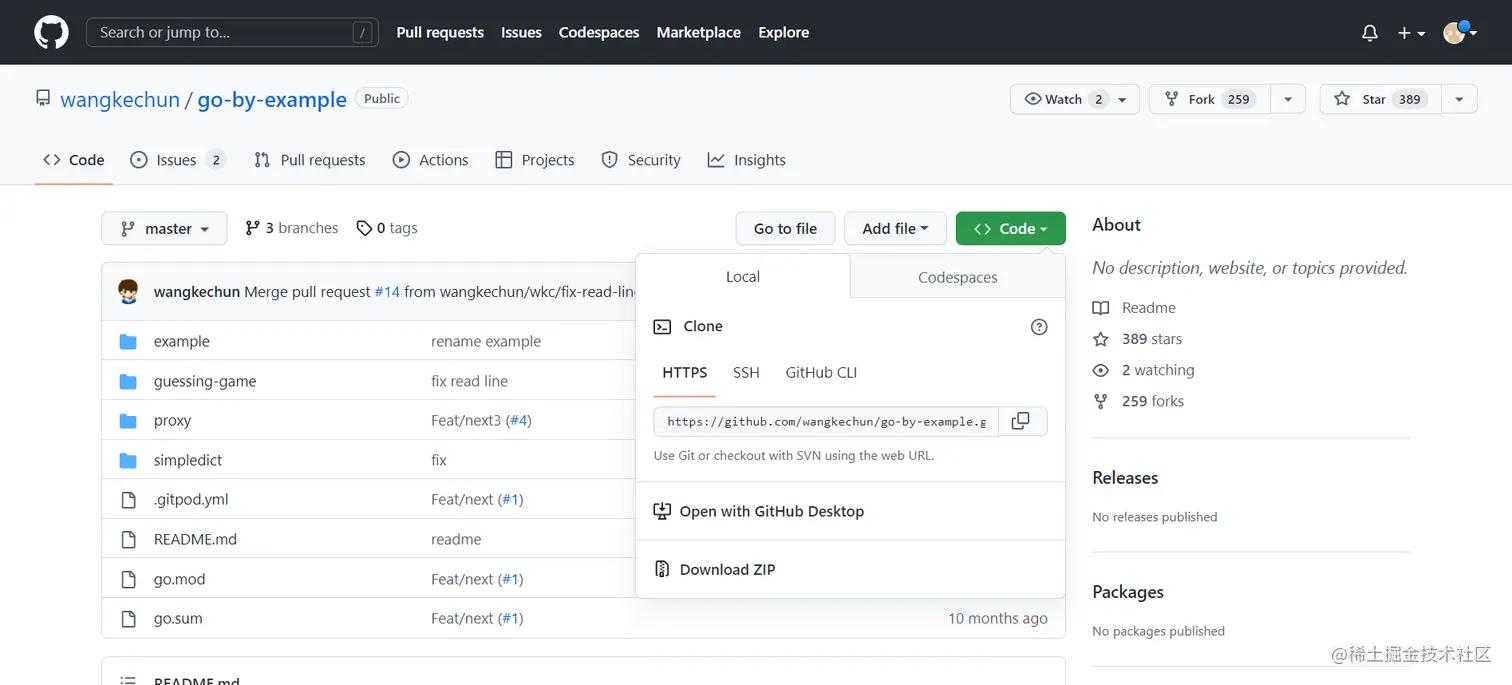Switch to the repository Issues tab
1512x685 pixels.
point(178,160)
